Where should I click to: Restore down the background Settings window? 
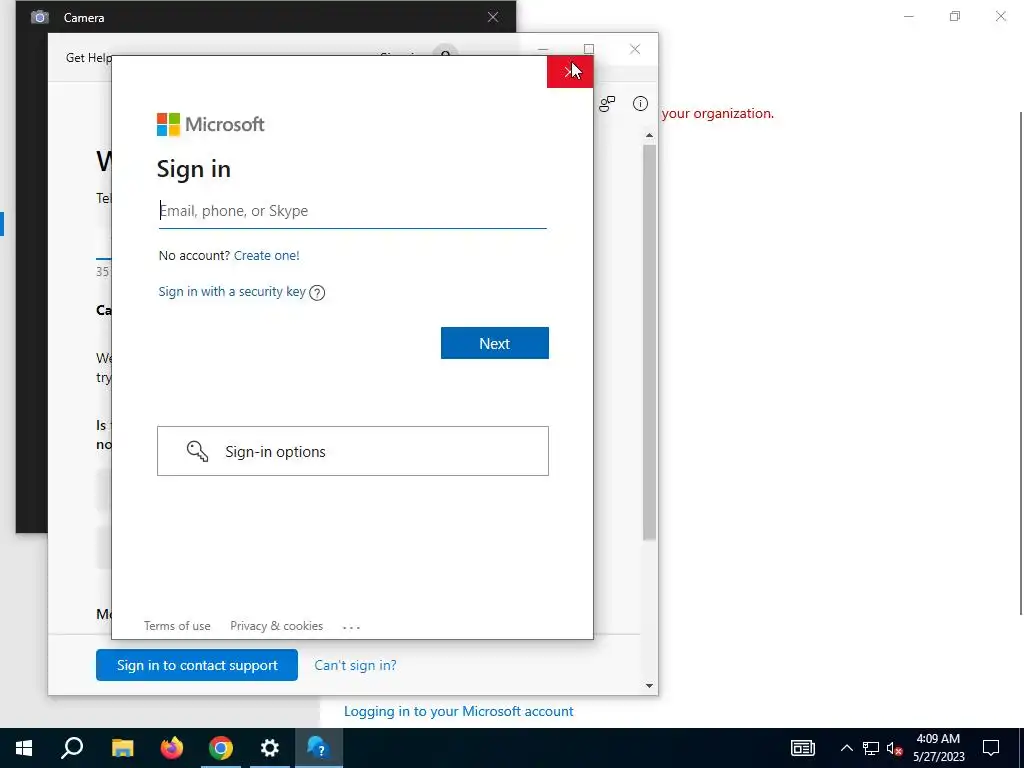(x=955, y=16)
